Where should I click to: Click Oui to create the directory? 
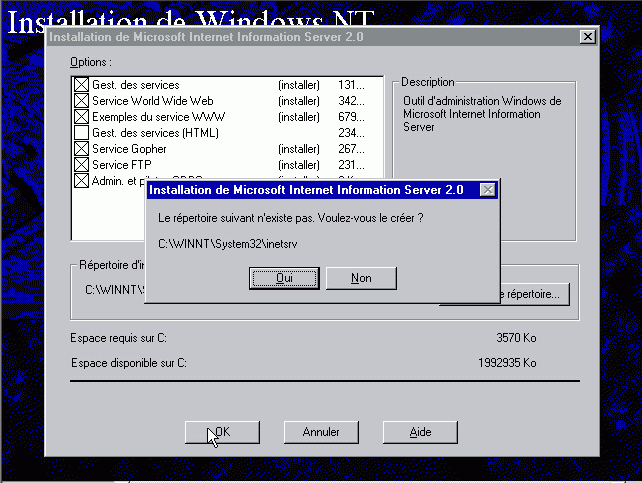(x=284, y=278)
